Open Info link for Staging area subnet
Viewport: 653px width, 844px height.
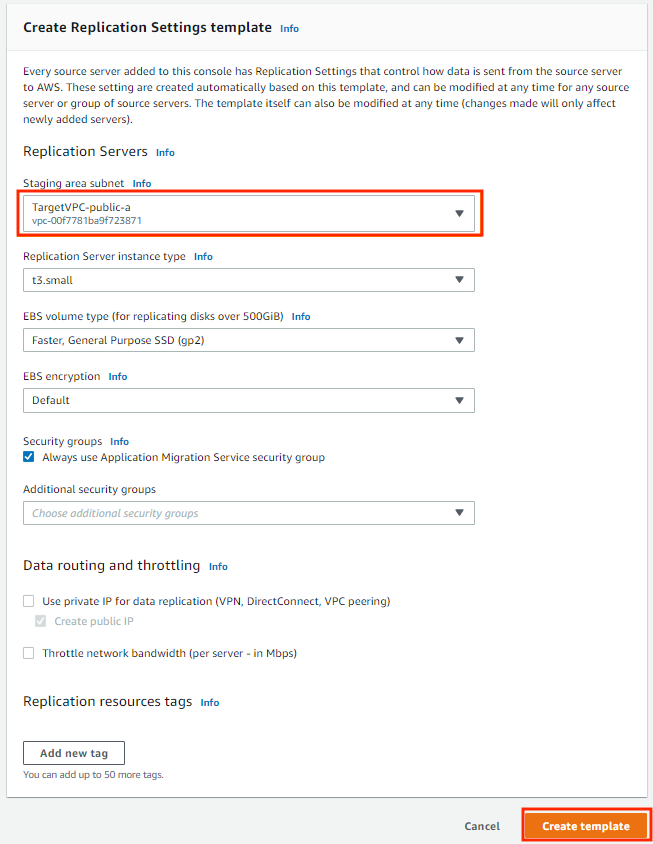click(x=142, y=184)
